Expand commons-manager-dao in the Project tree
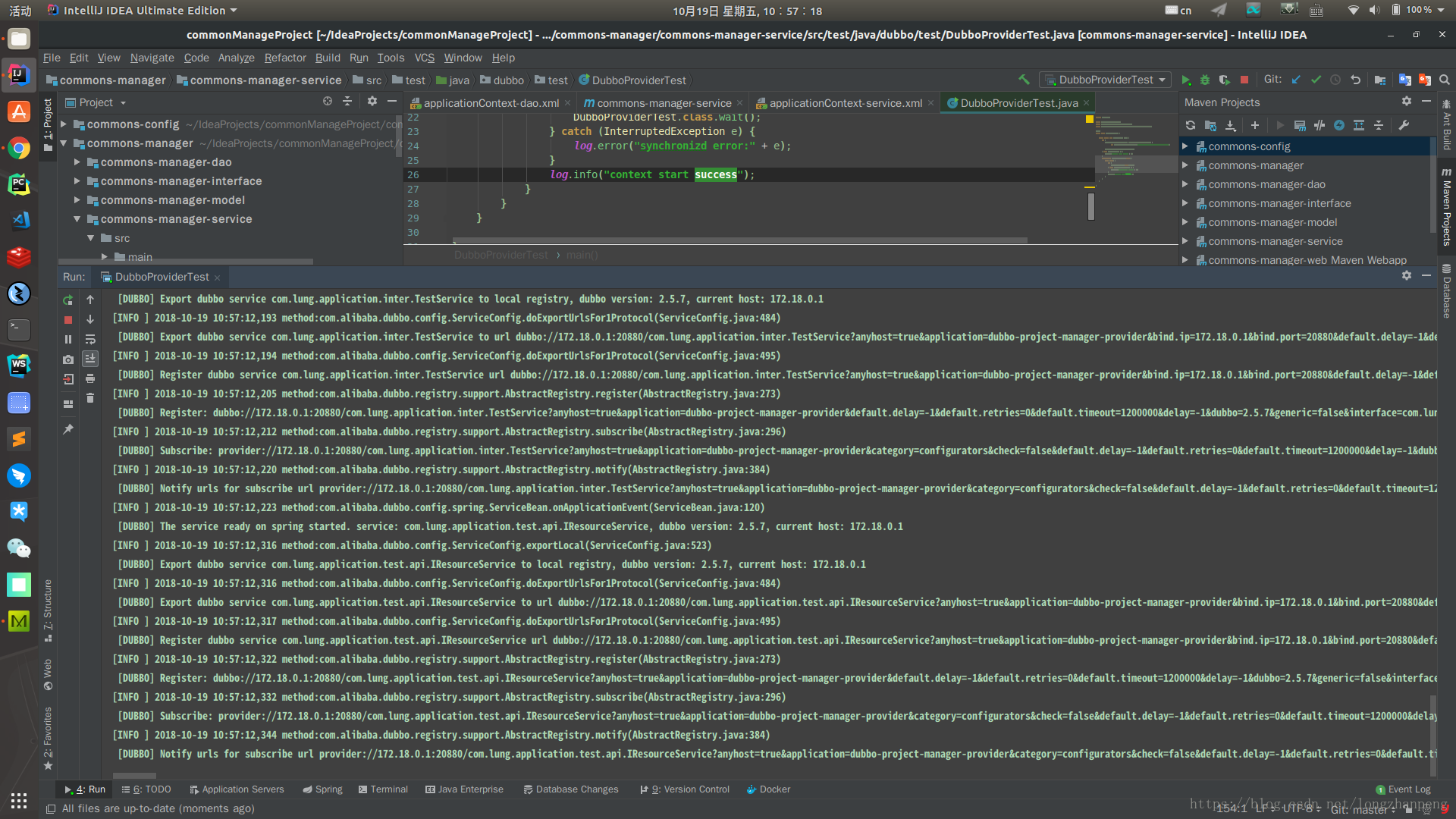This screenshot has width=1456, height=819. pos(77,162)
